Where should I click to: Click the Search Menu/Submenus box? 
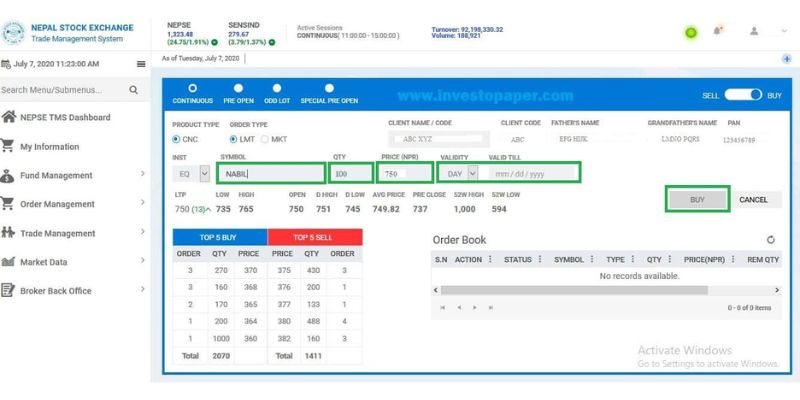pyautogui.click(x=64, y=90)
